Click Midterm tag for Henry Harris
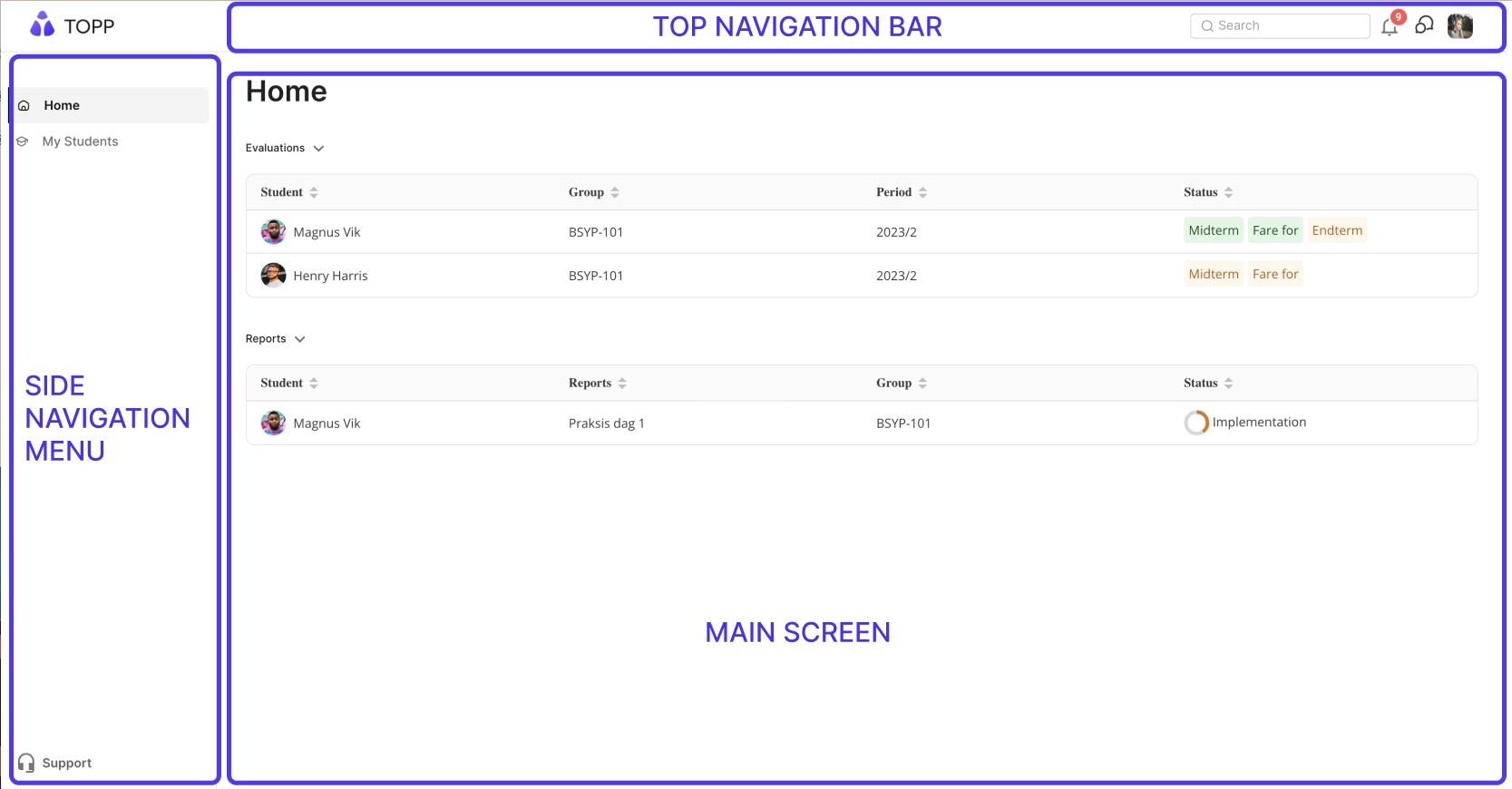 click(x=1213, y=274)
